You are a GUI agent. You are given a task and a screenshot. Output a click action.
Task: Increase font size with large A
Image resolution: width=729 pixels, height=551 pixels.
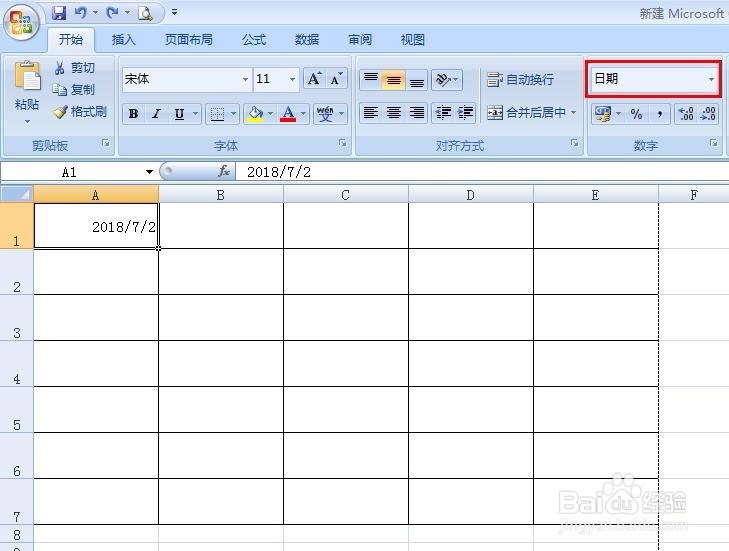[314, 79]
